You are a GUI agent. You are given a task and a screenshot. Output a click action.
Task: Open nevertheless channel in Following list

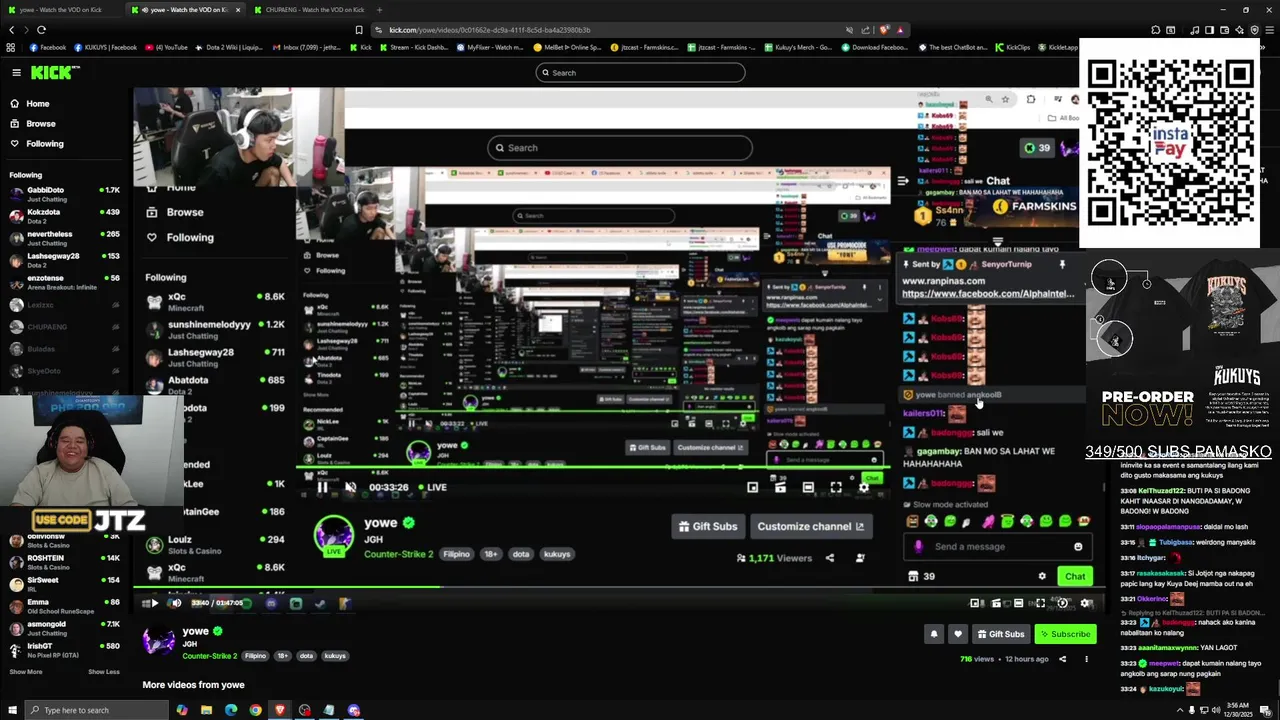coord(64,238)
